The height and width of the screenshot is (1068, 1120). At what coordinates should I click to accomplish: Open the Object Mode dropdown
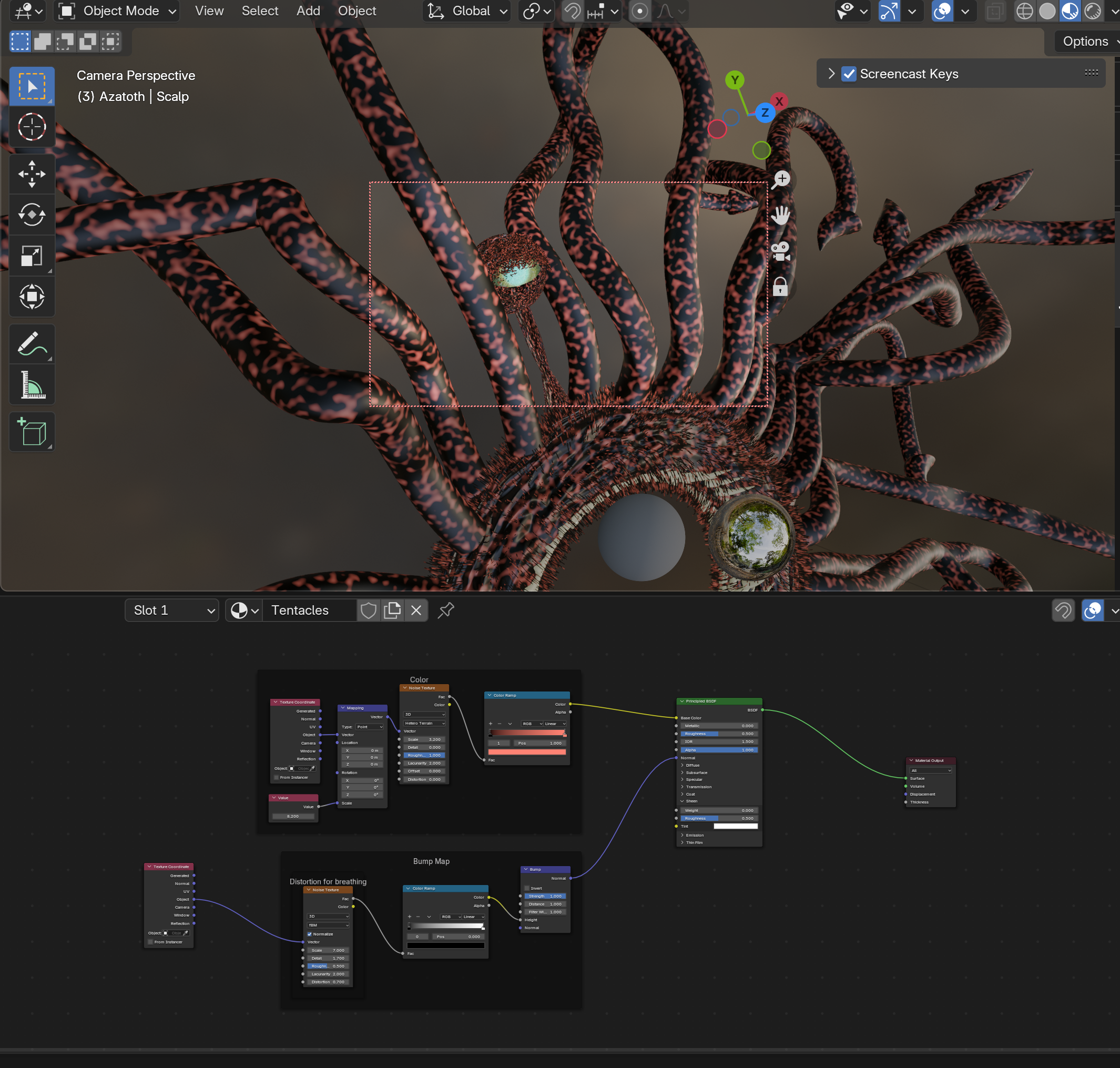[x=117, y=11]
